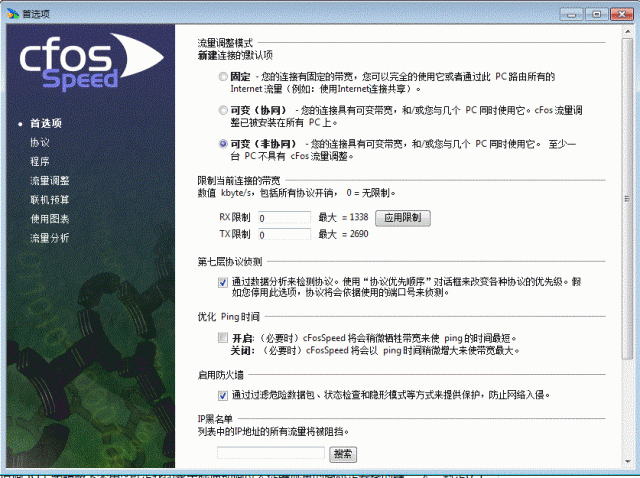Click the 流量调整模式 section heading

pyautogui.click(x=225, y=43)
